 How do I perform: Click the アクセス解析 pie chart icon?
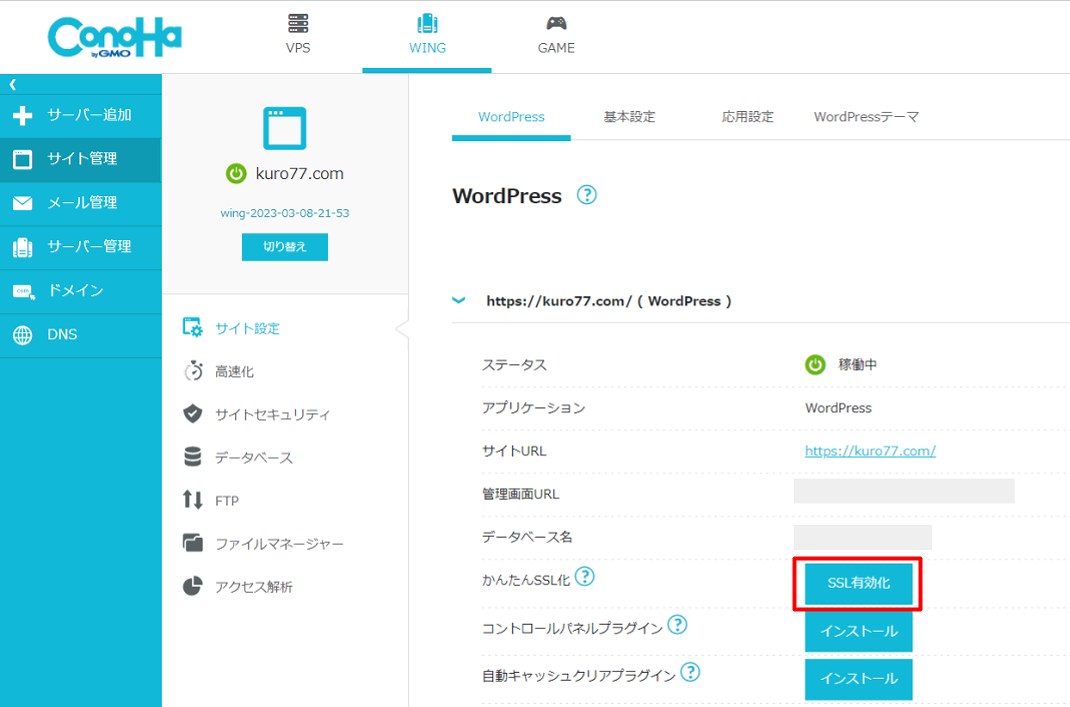coord(192,586)
